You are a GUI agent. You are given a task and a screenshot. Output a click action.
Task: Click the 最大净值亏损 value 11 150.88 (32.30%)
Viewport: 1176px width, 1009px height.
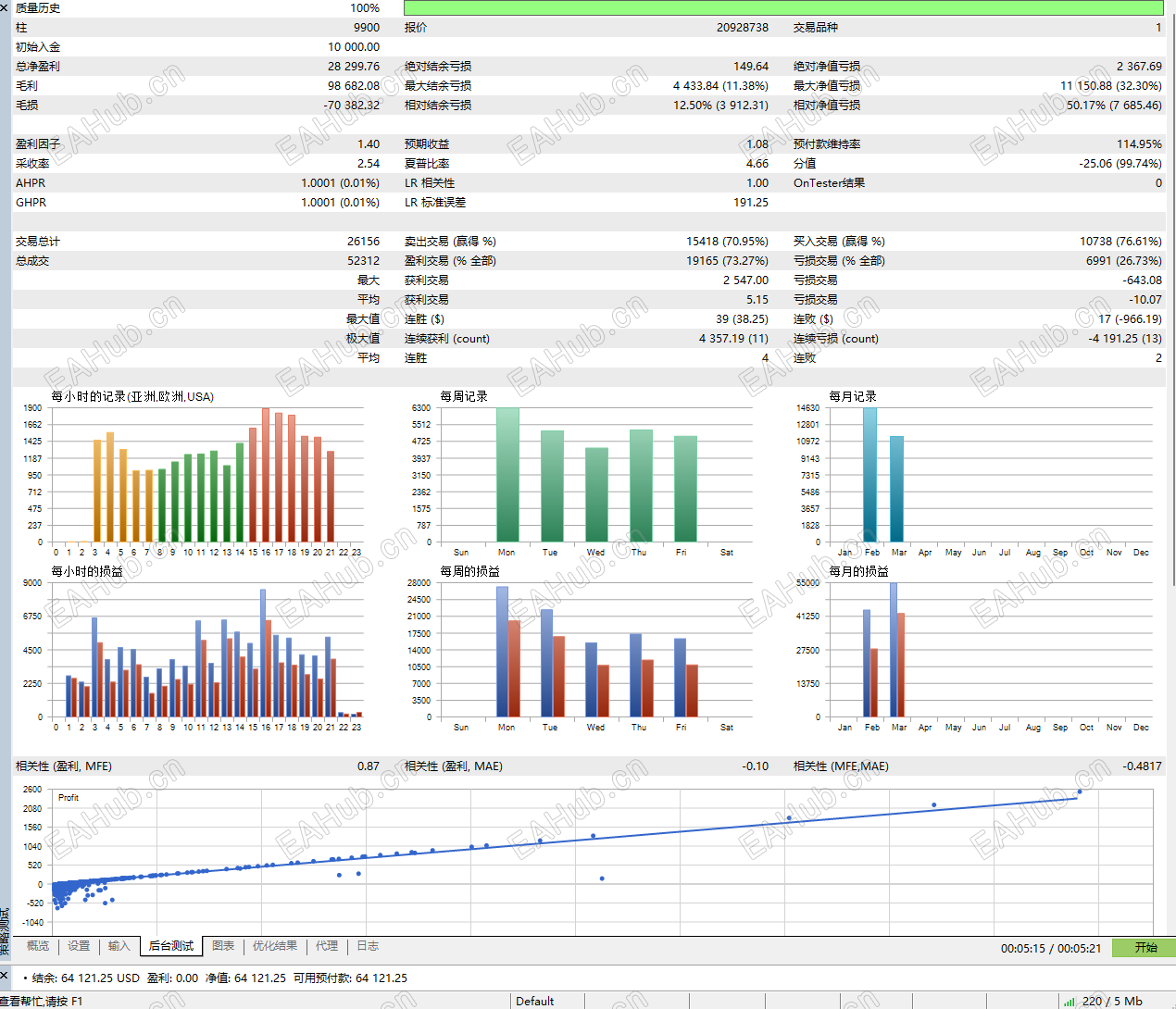[1110, 86]
